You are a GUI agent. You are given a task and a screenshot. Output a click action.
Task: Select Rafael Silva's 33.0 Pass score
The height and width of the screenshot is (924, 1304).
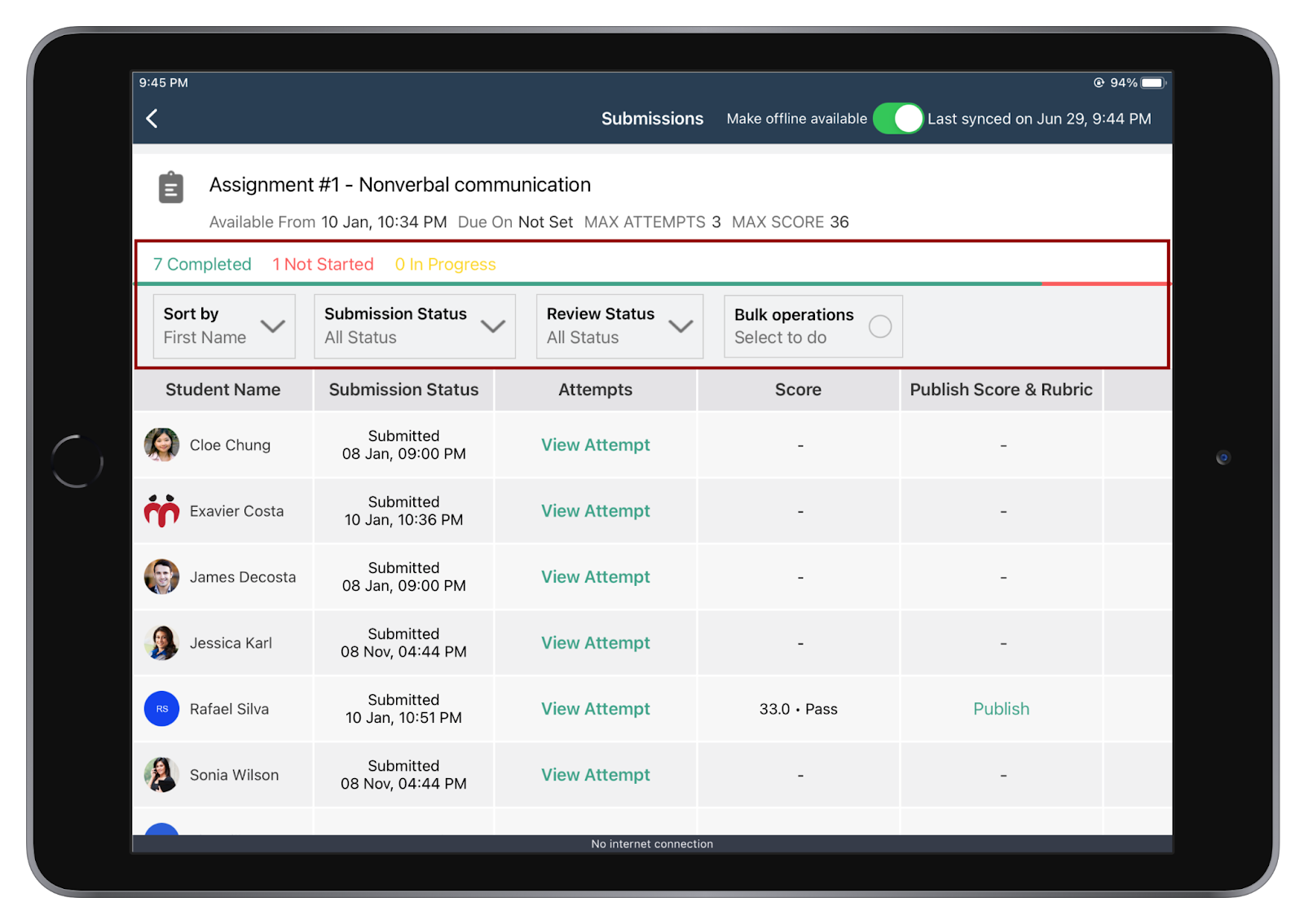coord(799,709)
